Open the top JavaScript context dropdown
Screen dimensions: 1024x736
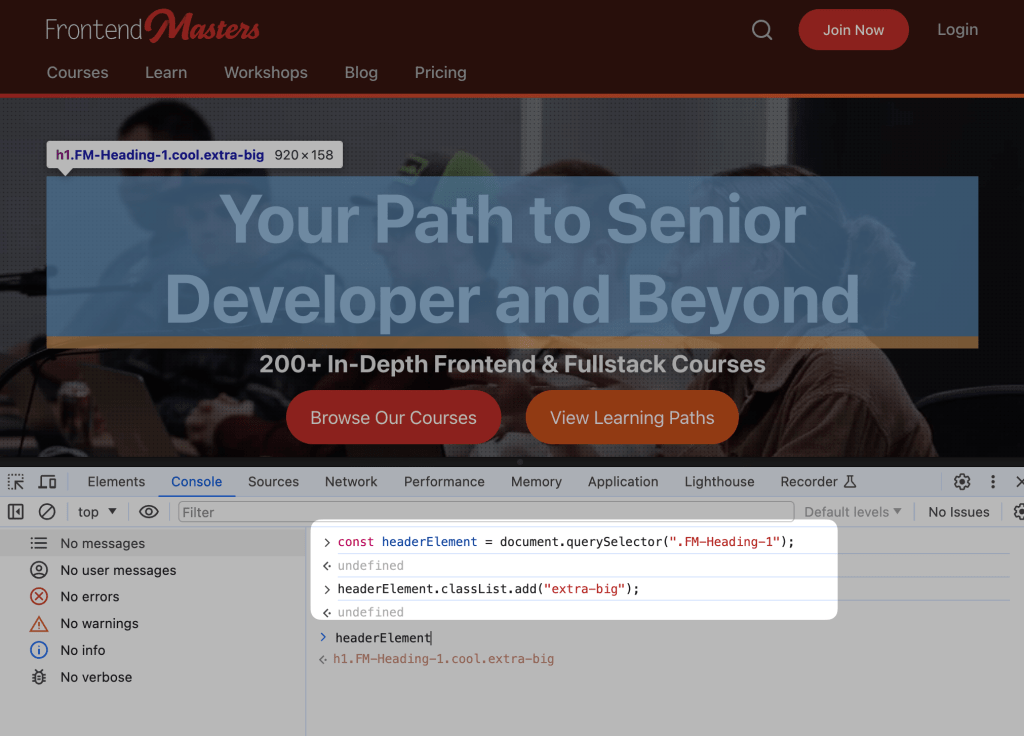tap(97, 512)
